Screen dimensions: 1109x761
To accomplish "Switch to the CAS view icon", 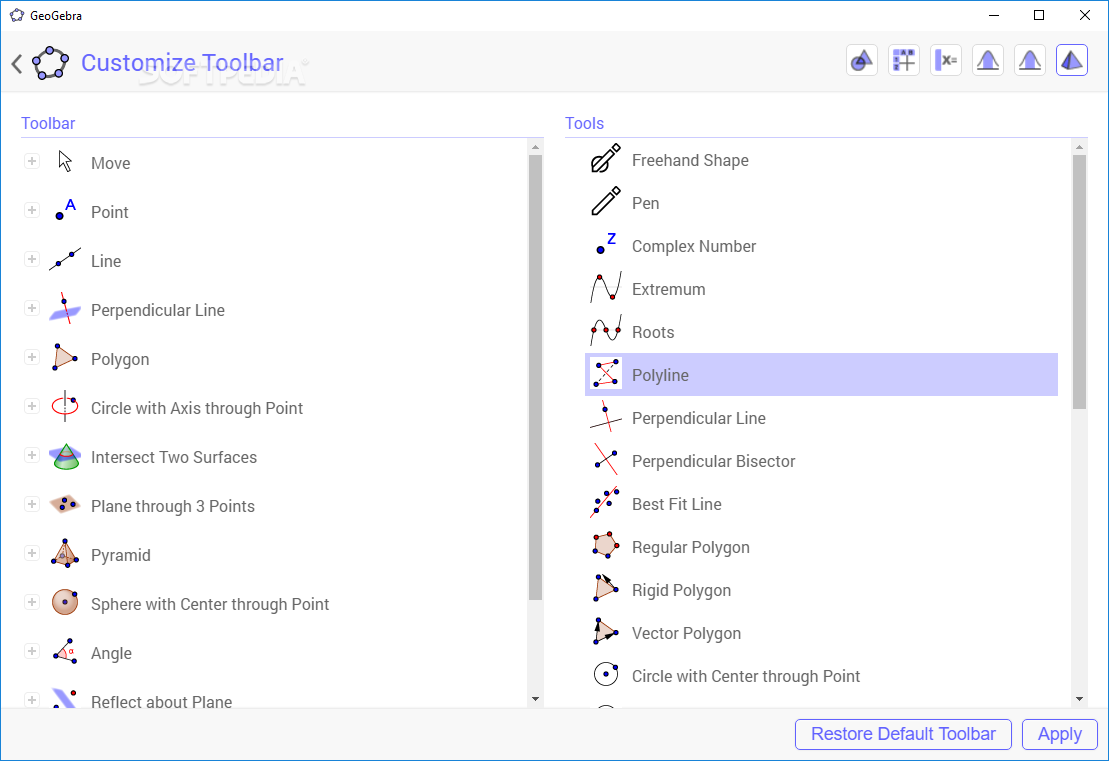I will click(x=946, y=61).
